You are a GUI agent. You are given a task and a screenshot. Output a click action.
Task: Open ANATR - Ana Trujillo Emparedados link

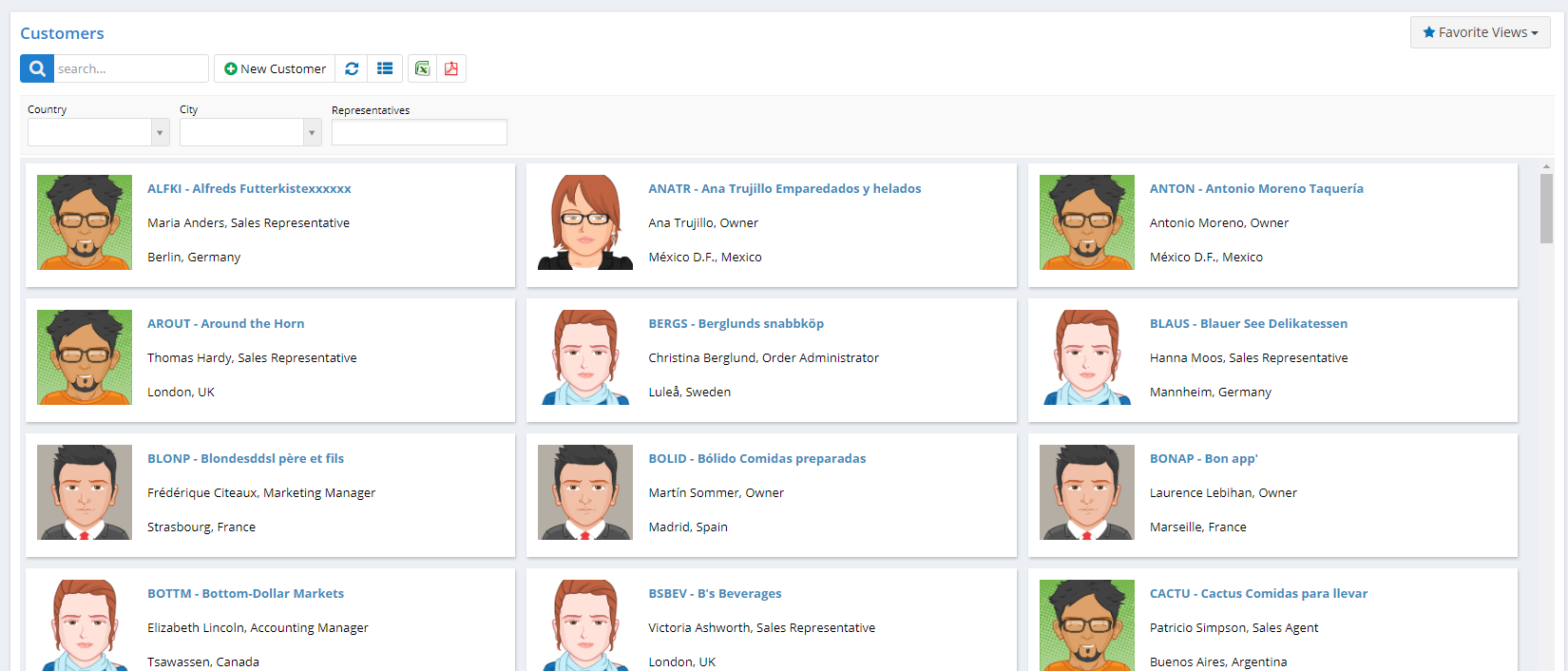[x=785, y=188]
